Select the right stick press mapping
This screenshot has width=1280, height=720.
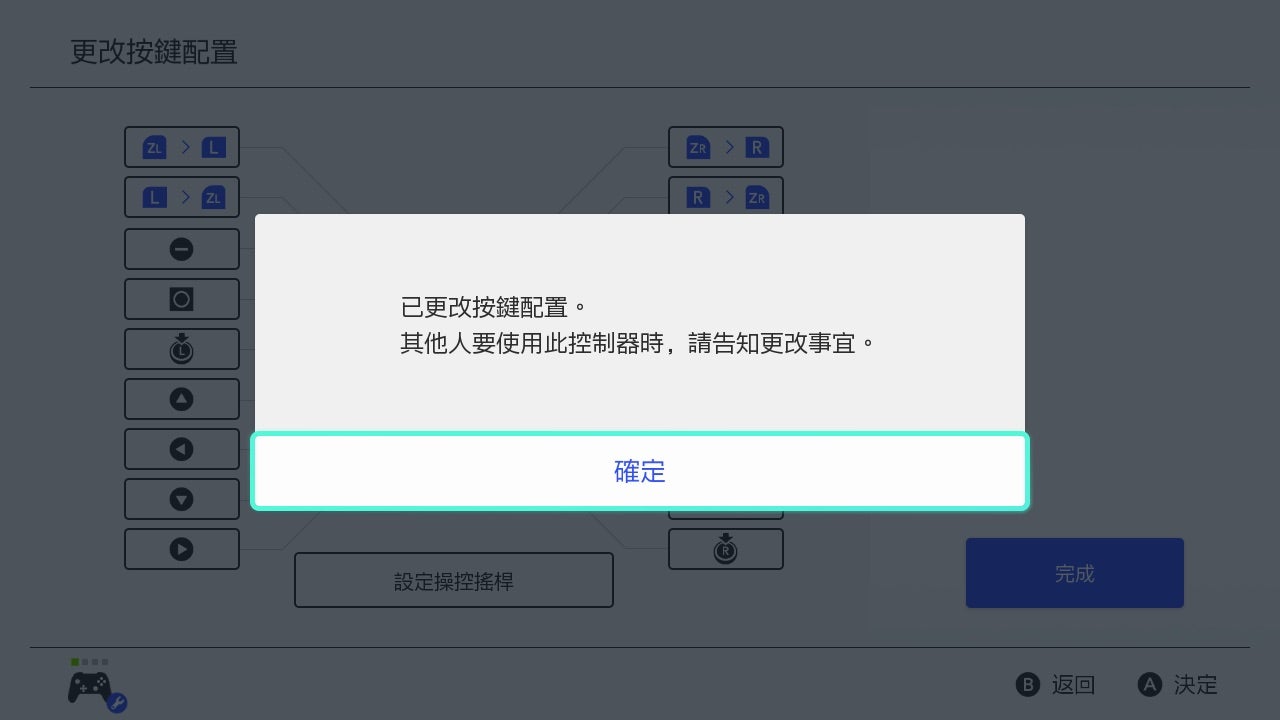[x=726, y=549]
